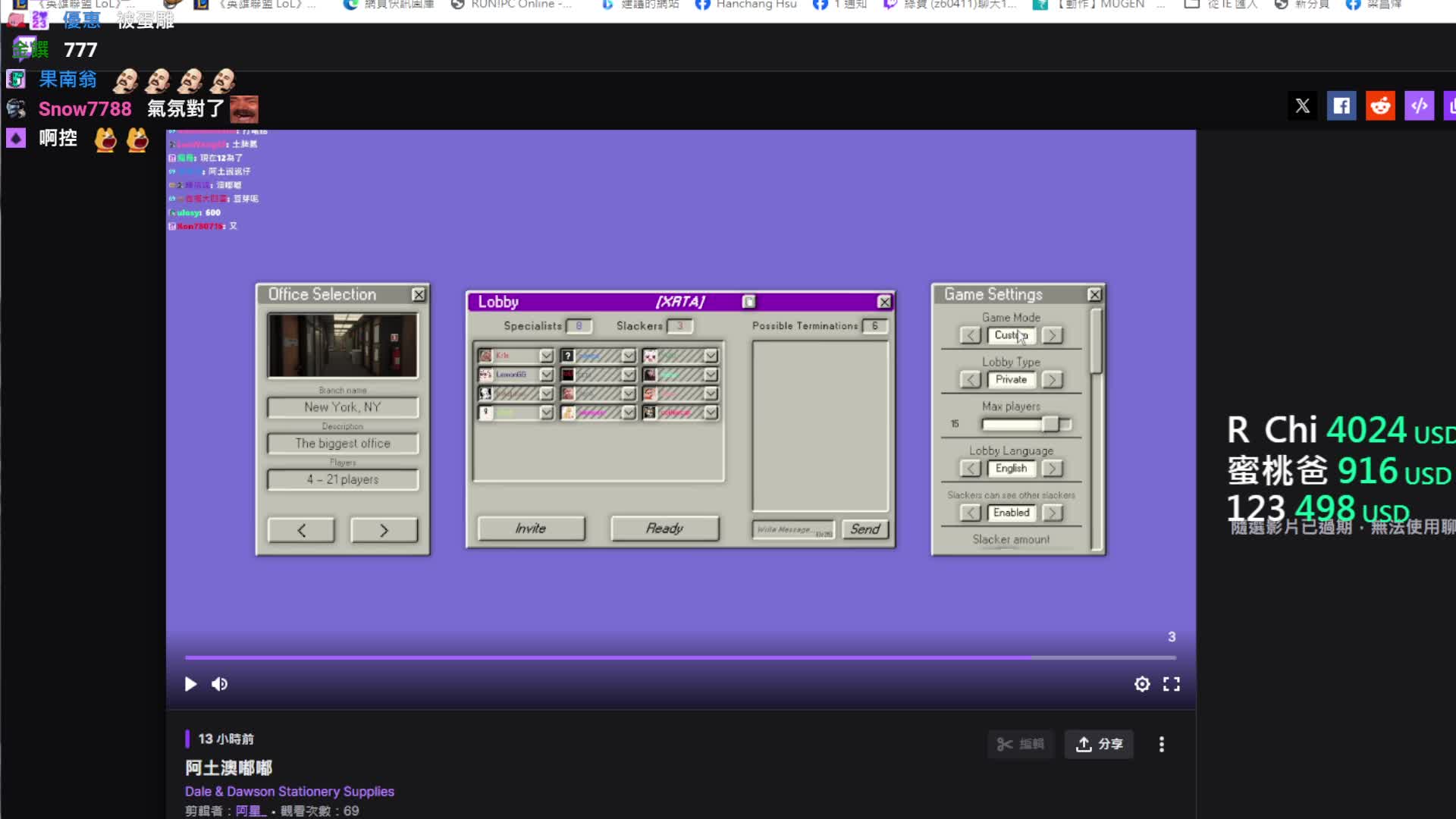
Task: Focus the Write Message chat input
Action: (x=793, y=529)
